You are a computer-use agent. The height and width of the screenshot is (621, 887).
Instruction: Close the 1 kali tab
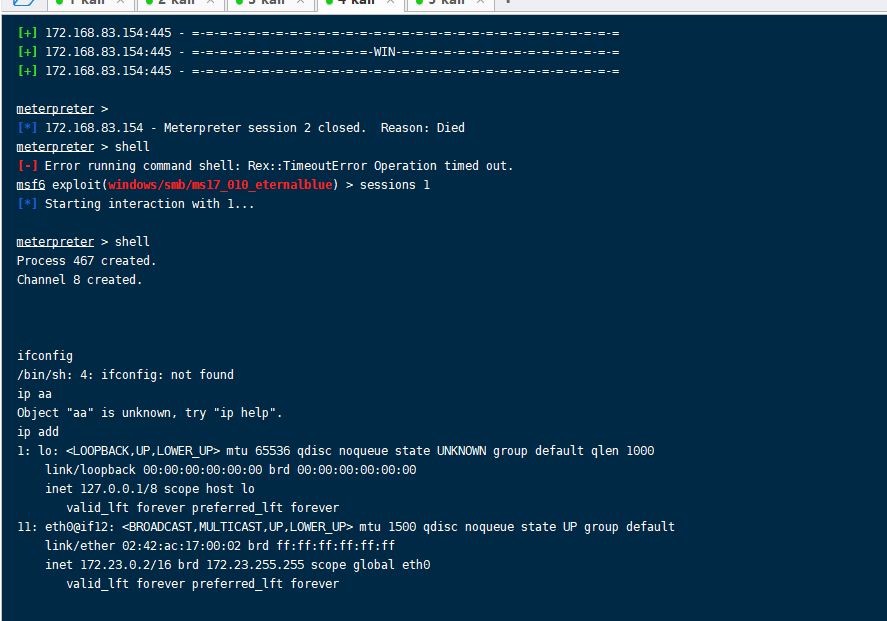120,2
